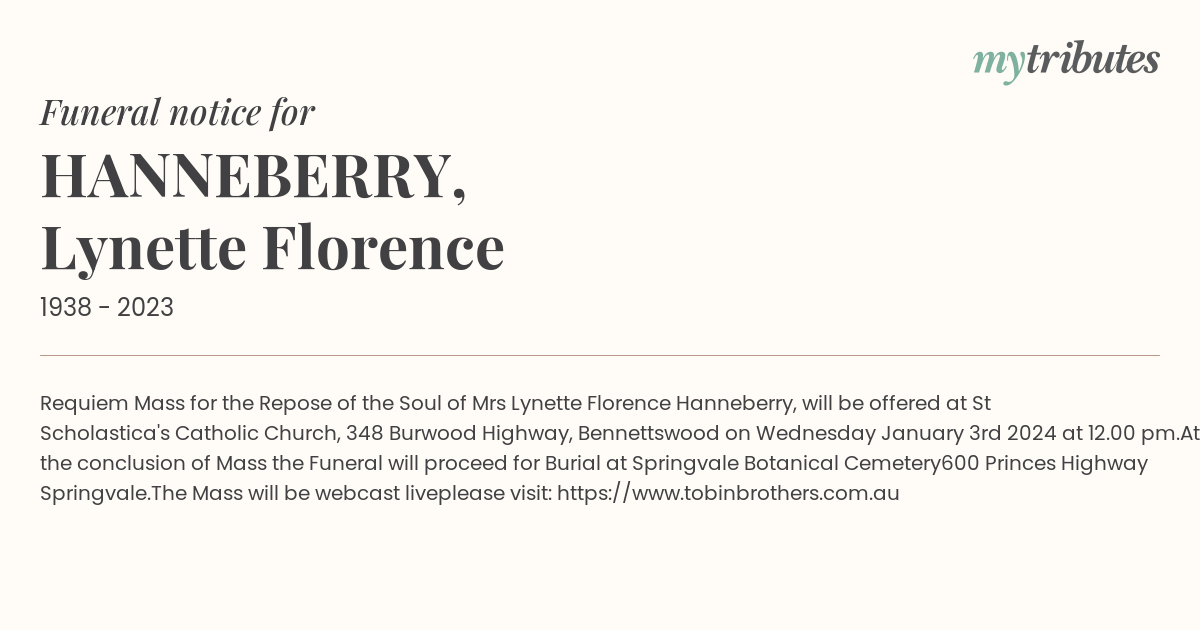1200x630 pixels.
Task: Open the tobinbrothers.com.au webcast link
Action: coord(728,493)
